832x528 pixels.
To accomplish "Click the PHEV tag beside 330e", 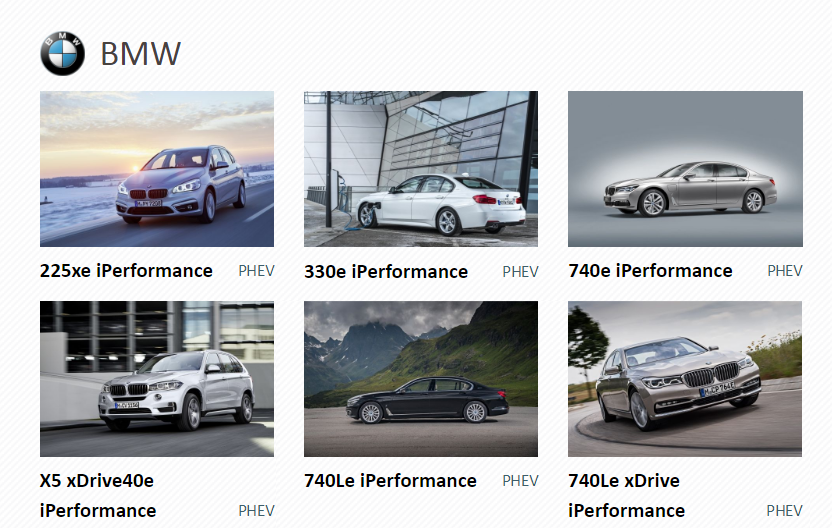I will coord(521,272).
